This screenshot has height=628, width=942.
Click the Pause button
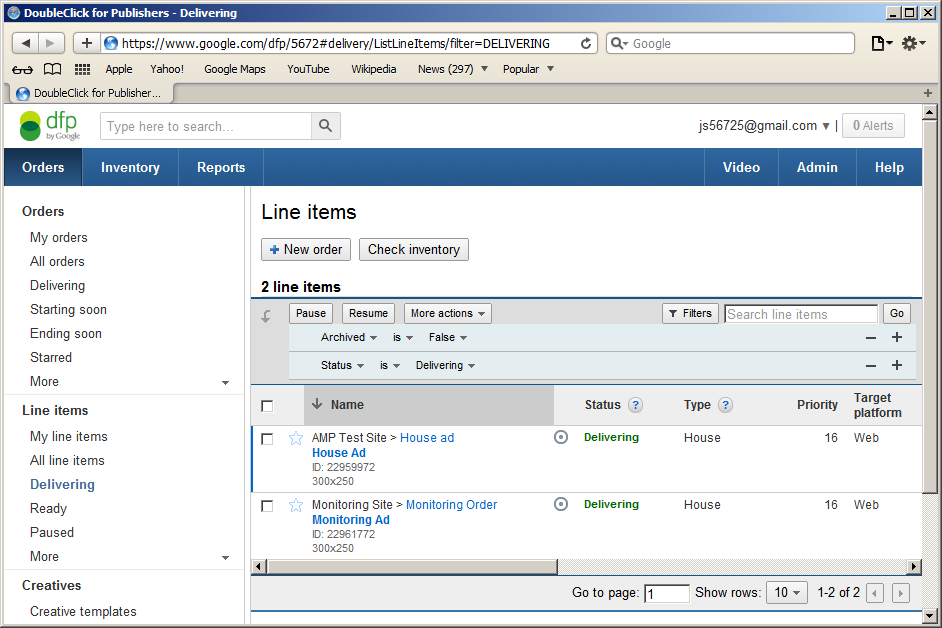(x=311, y=313)
